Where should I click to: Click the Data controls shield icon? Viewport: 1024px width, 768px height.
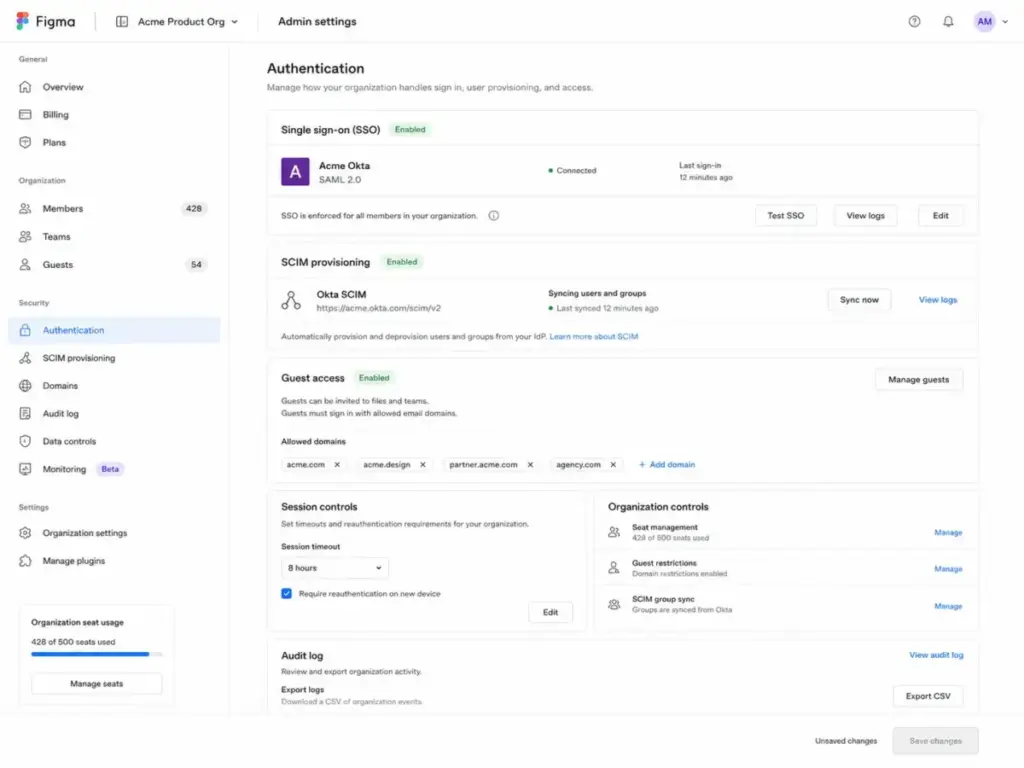[25, 441]
